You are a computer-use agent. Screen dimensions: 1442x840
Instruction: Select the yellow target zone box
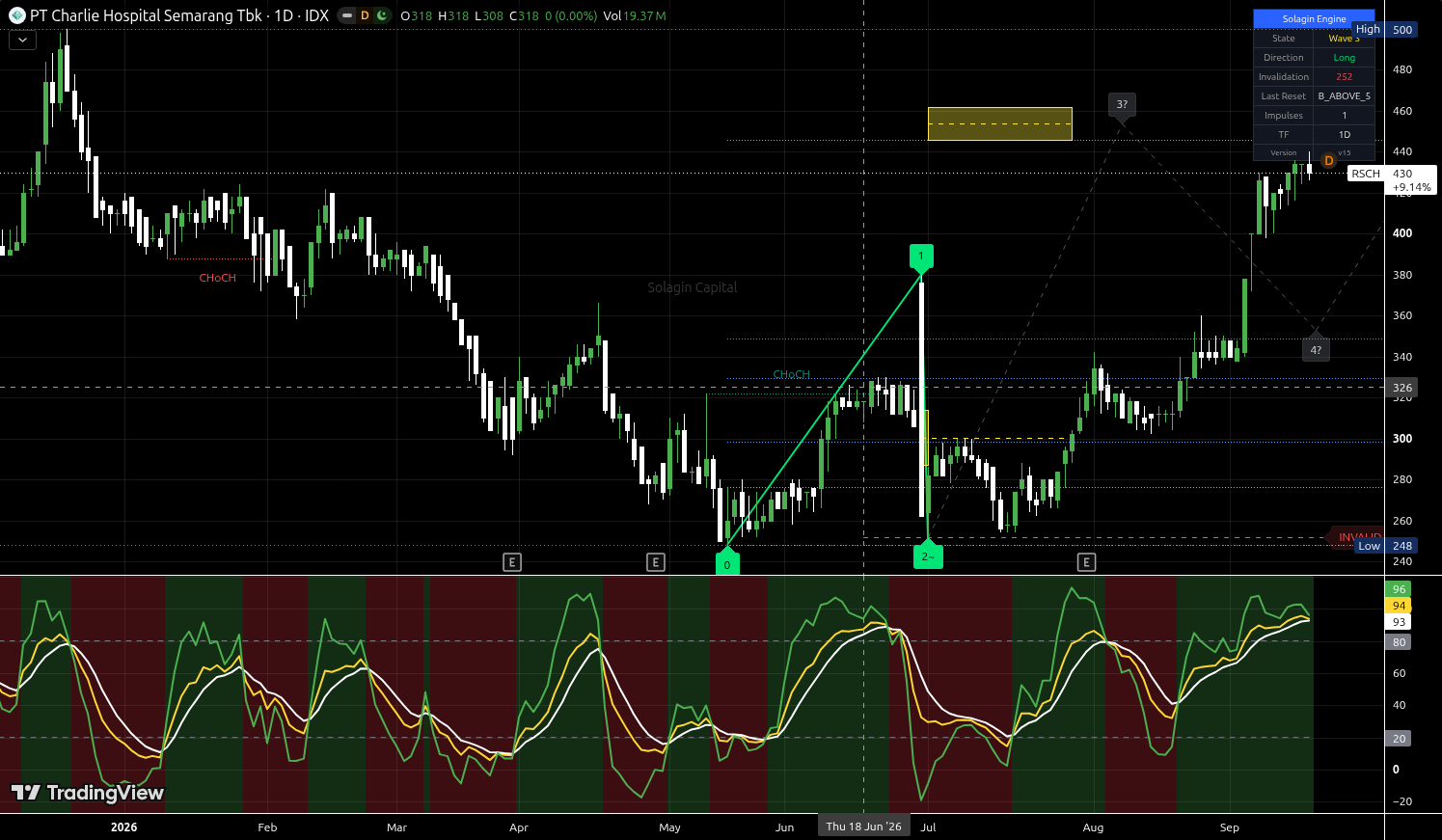999,123
